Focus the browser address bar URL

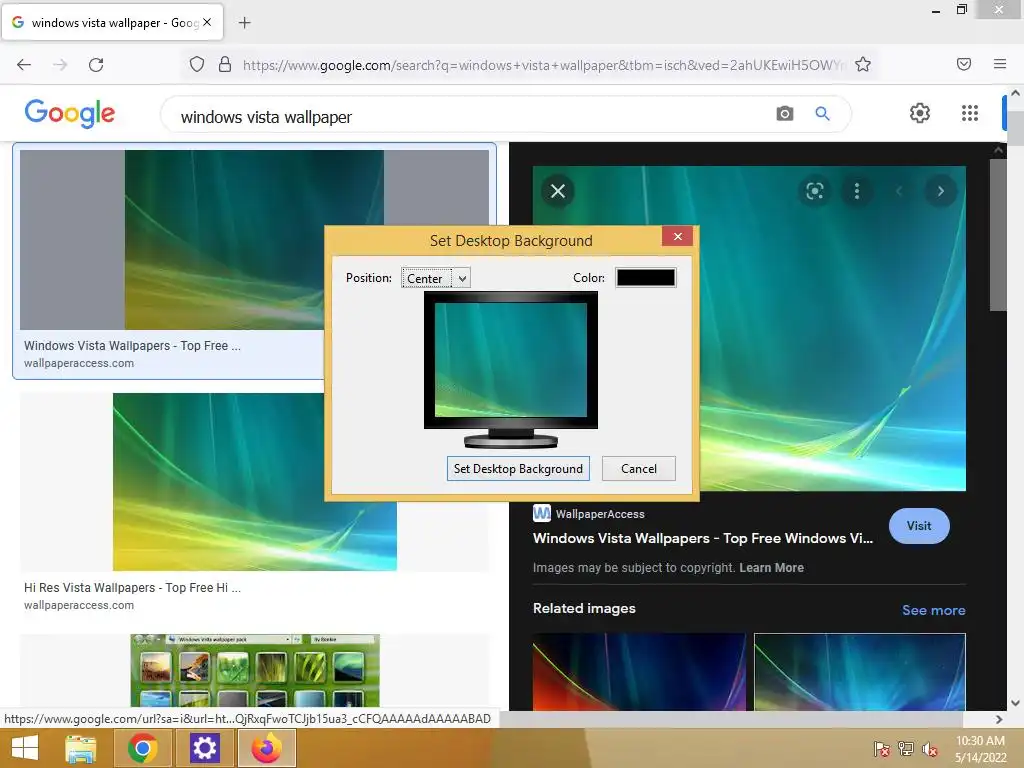tap(542, 65)
